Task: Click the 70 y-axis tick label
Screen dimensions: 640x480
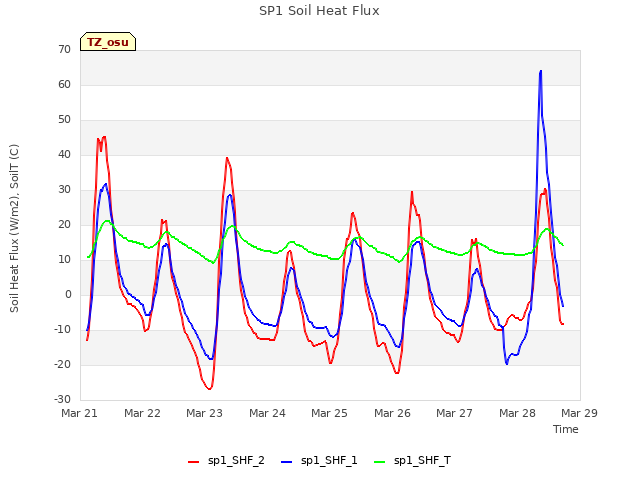Action: (64, 49)
